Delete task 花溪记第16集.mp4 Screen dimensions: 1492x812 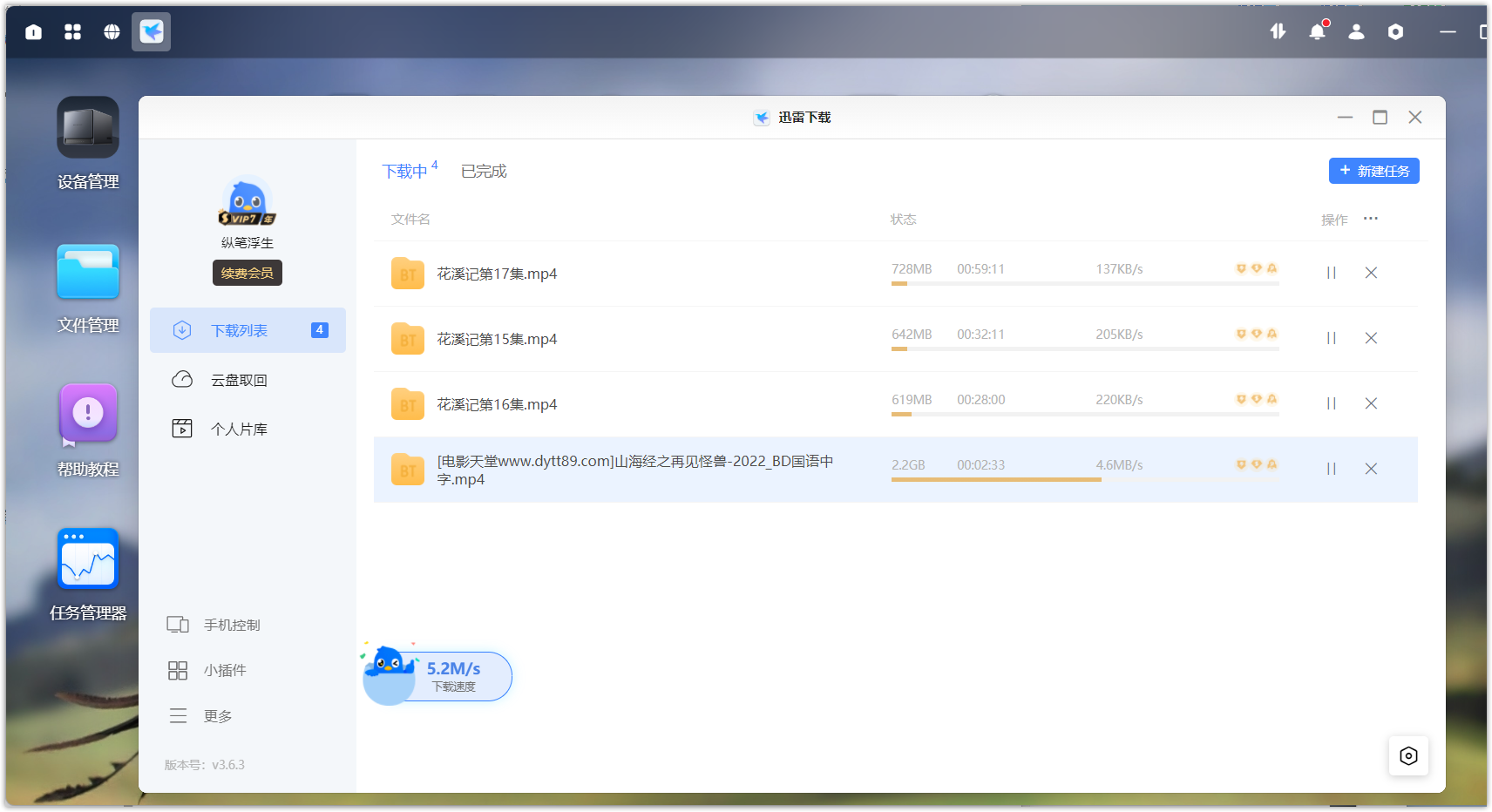pyautogui.click(x=1371, y=403)
